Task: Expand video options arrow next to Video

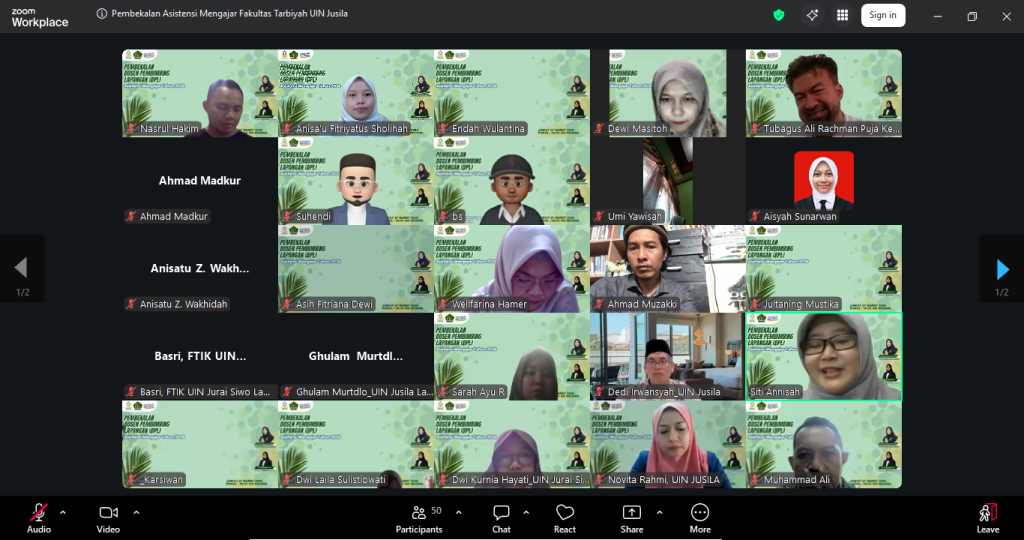Action: click(x=136, y=512)
